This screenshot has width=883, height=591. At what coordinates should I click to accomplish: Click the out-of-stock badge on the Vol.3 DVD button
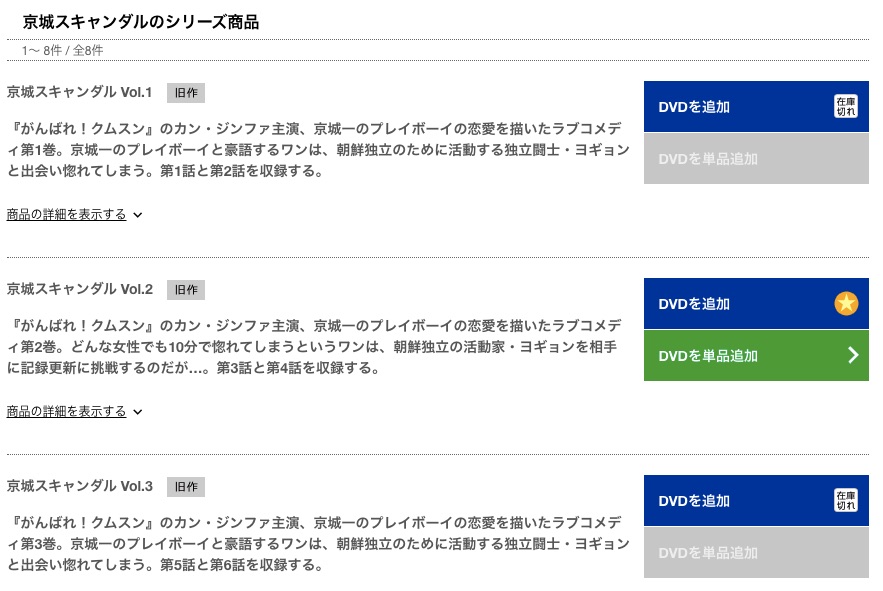click(846, 500)
